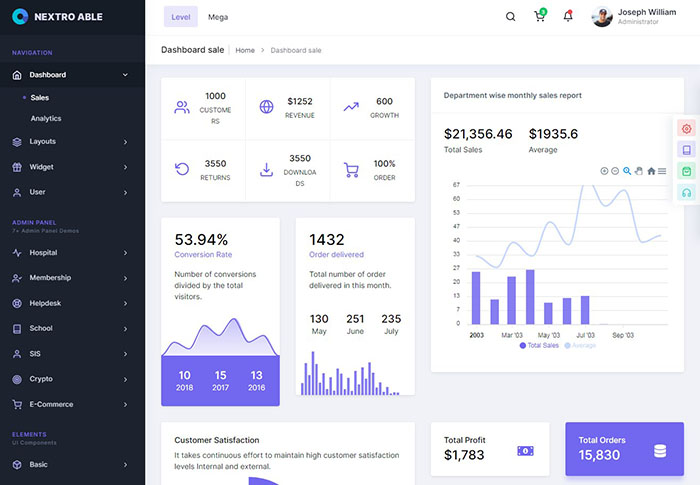Open the shopping cart in top bar
This screenshot has height=485, width=700.
click(540, 17)
